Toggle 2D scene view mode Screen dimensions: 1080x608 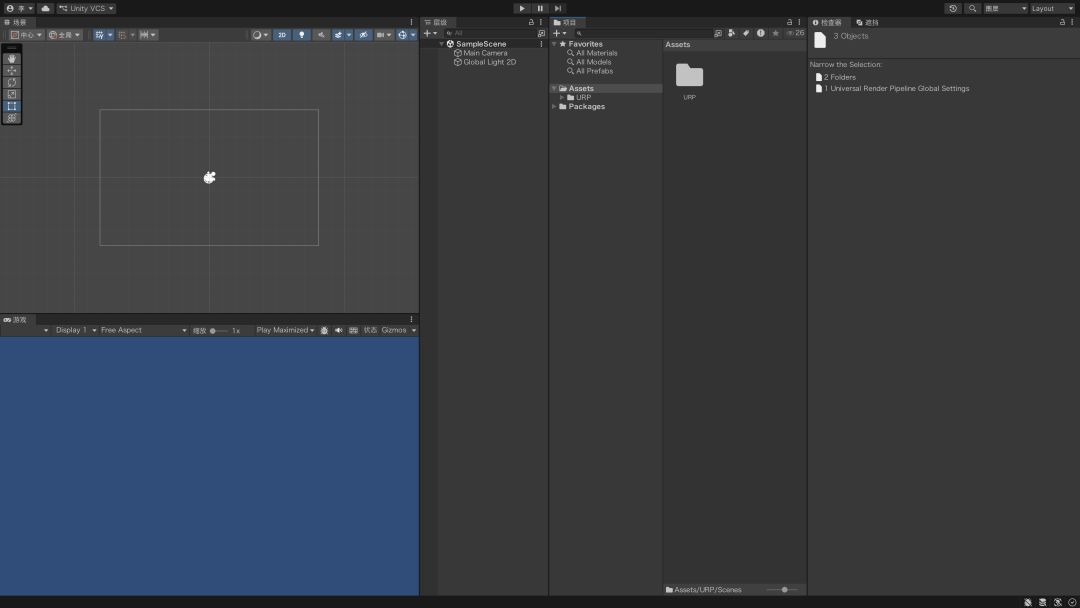[282, 34]
